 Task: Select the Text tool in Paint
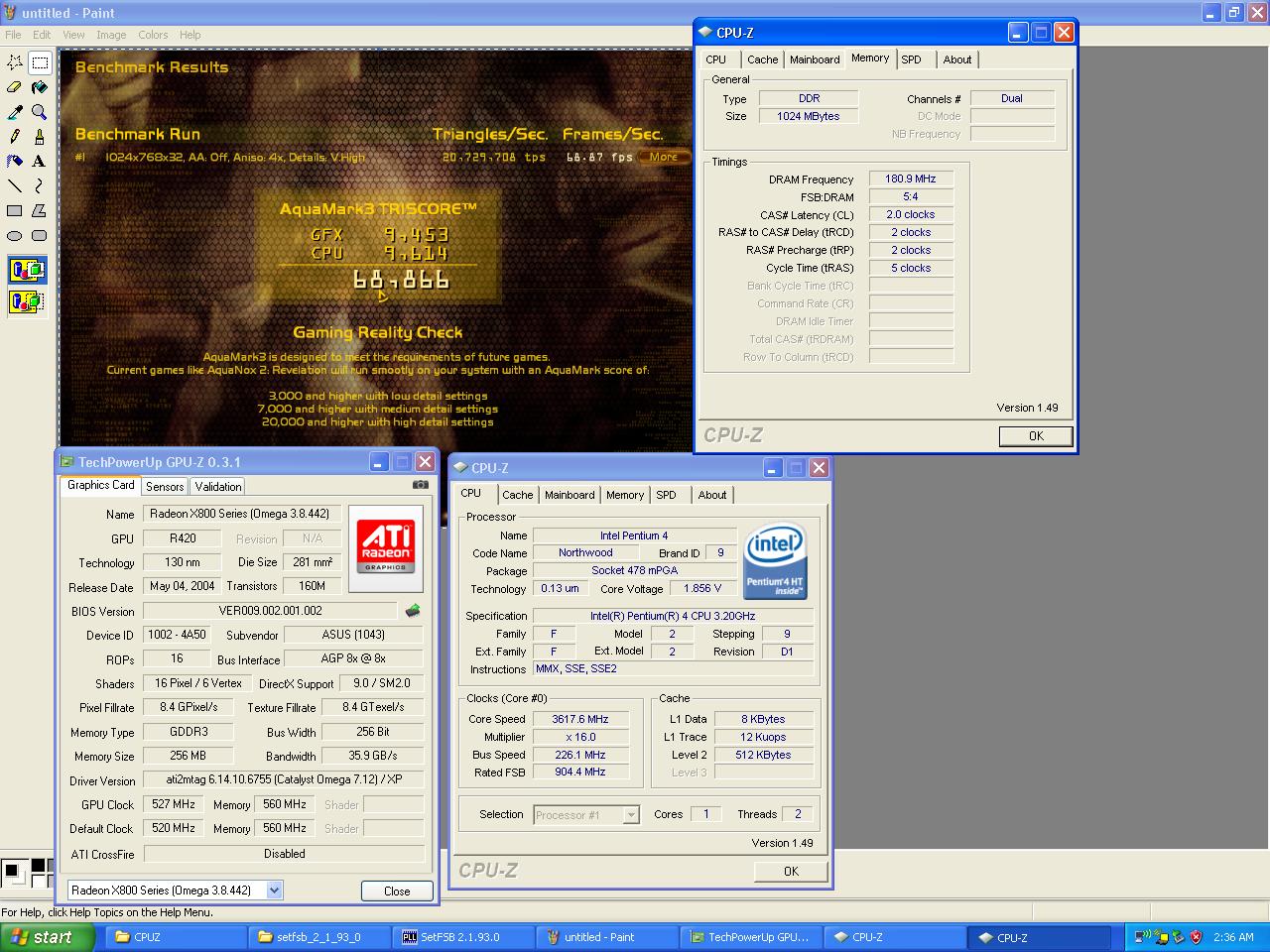click(40, 161)
